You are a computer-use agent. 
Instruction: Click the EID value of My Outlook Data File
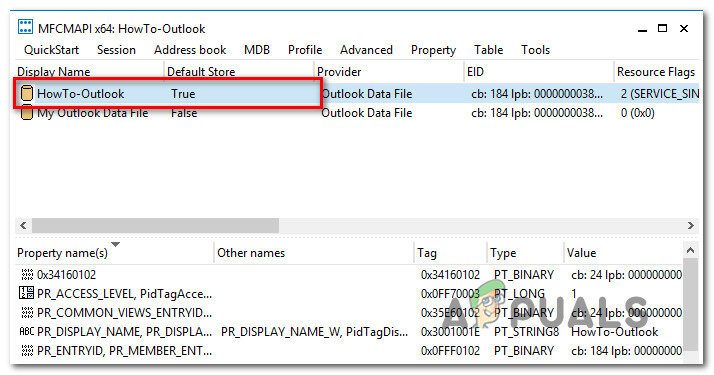[x=537, y=113]
